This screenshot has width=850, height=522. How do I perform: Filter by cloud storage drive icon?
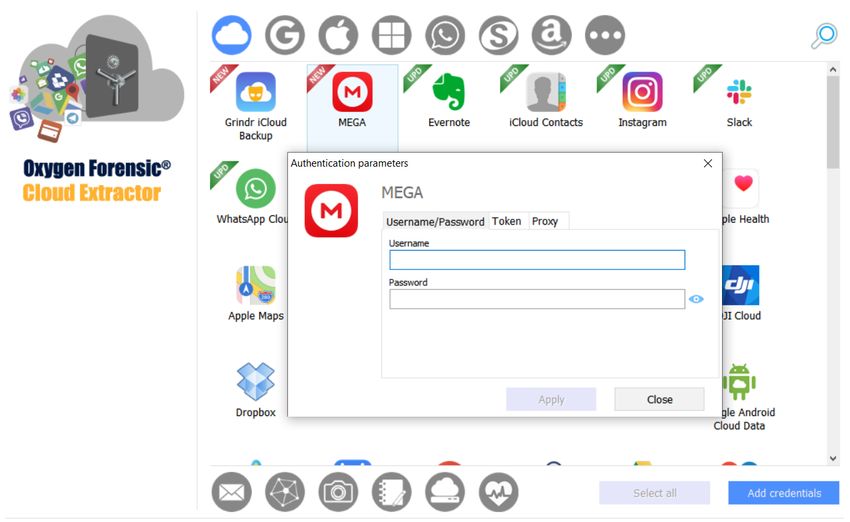click(445, 492)
